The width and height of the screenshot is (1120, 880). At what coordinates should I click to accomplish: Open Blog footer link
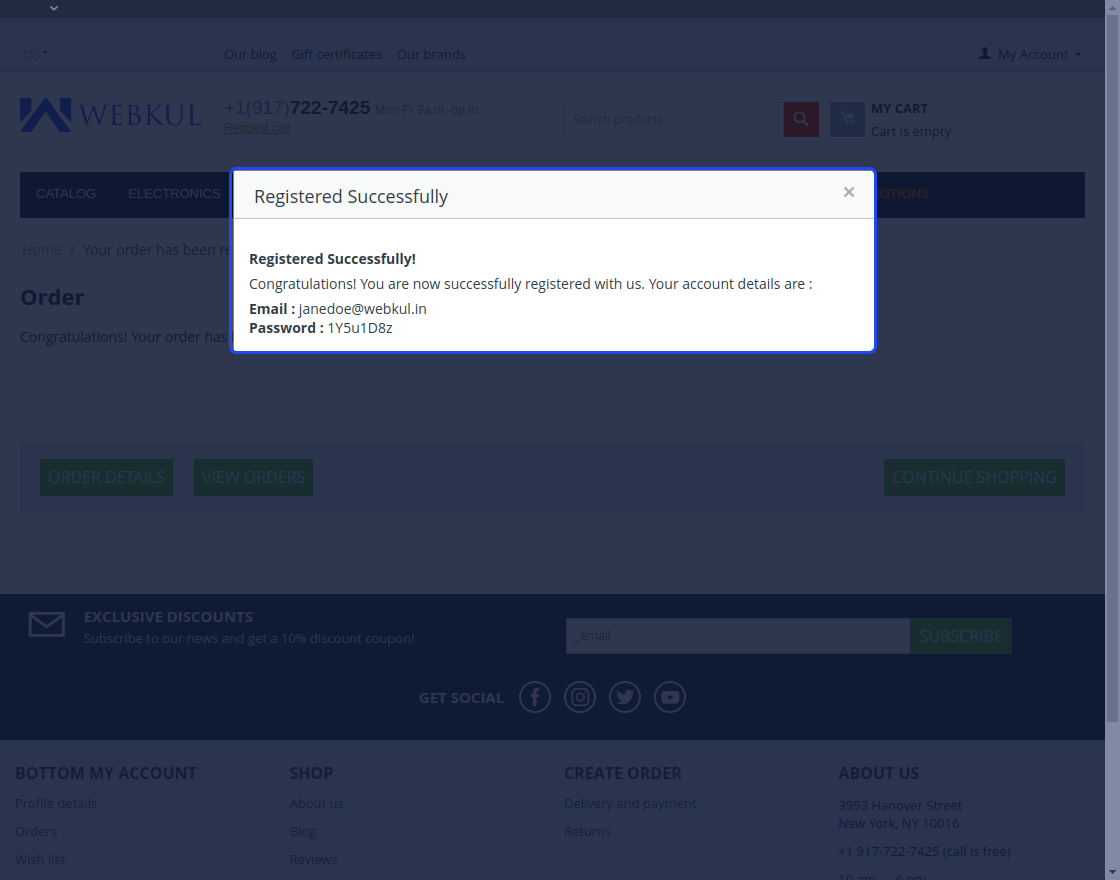[x=303, y=831]
